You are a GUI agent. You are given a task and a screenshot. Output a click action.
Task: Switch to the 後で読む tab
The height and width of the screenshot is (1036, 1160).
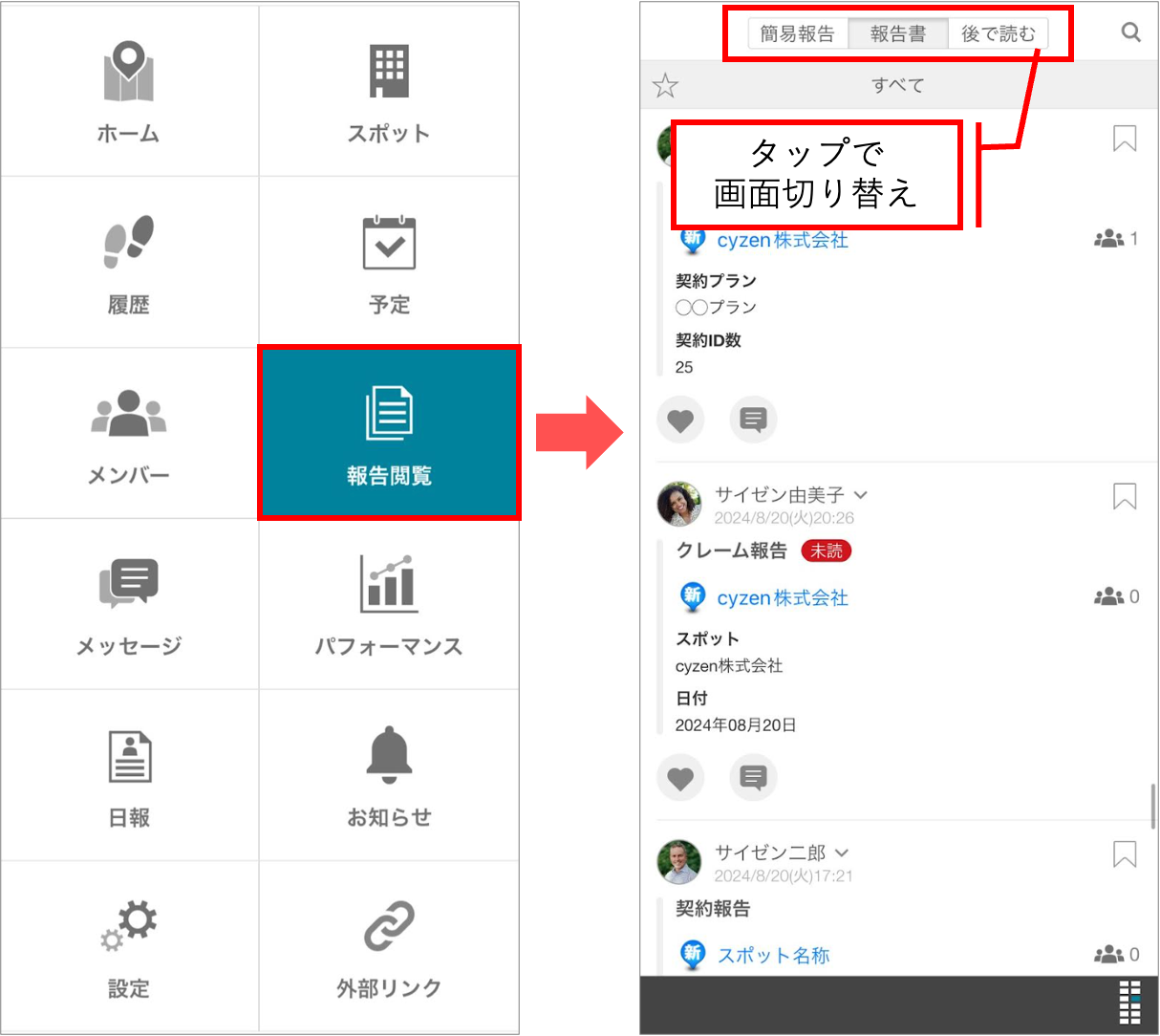pyautogui.click(x=998, y=34)
